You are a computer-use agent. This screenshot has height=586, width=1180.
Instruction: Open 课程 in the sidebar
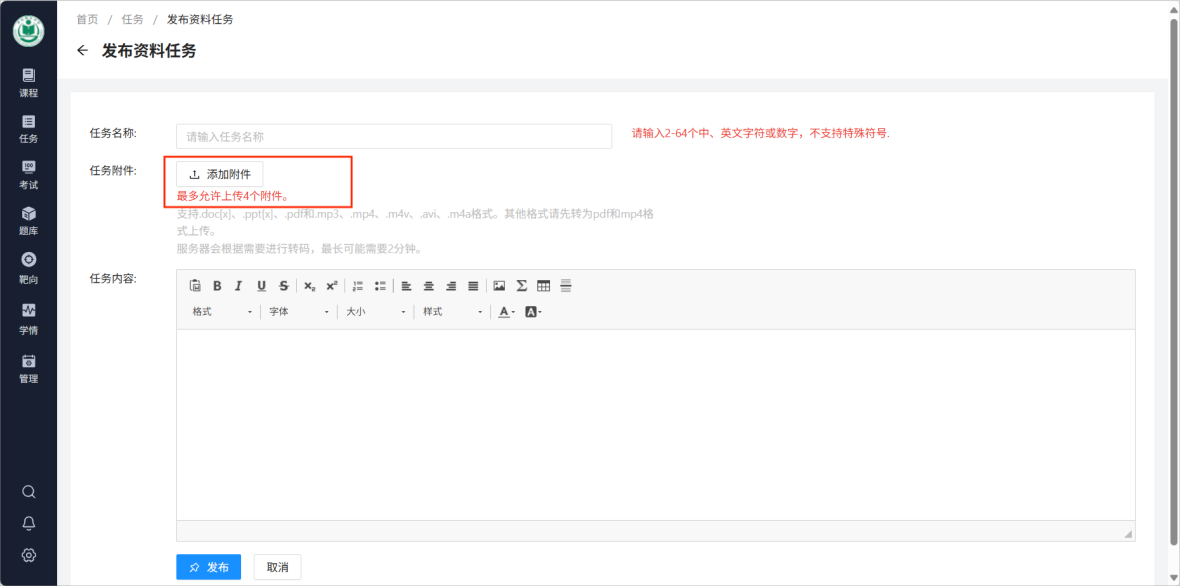point(29,83)
